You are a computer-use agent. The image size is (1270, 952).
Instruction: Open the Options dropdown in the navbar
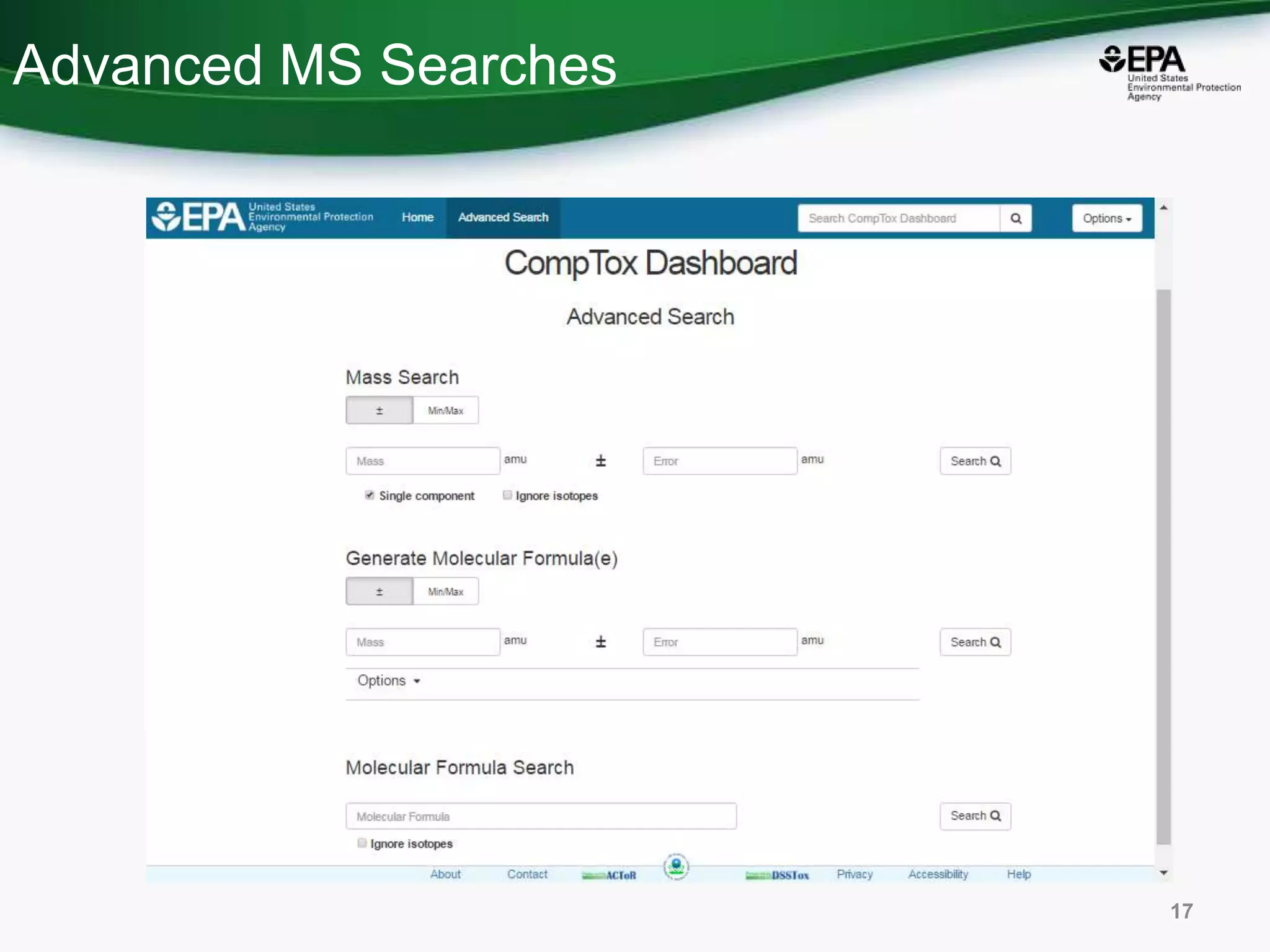tap(1107, 218)
